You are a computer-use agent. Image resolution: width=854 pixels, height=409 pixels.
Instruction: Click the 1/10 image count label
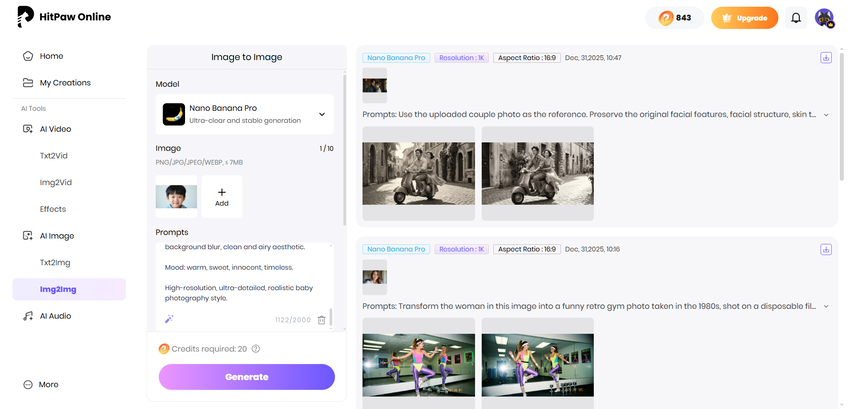pos(326,149)
